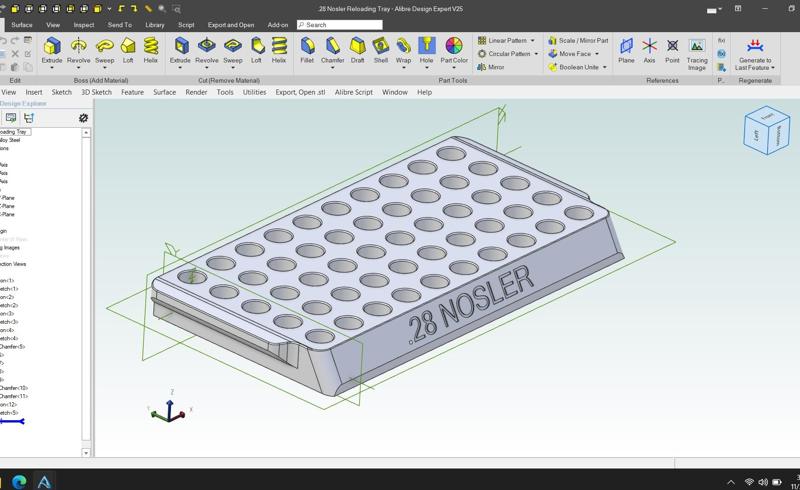This screenshot has height=490, width=800.
Task: Select the Boss Extrude tool
Action: pos(52,50)
